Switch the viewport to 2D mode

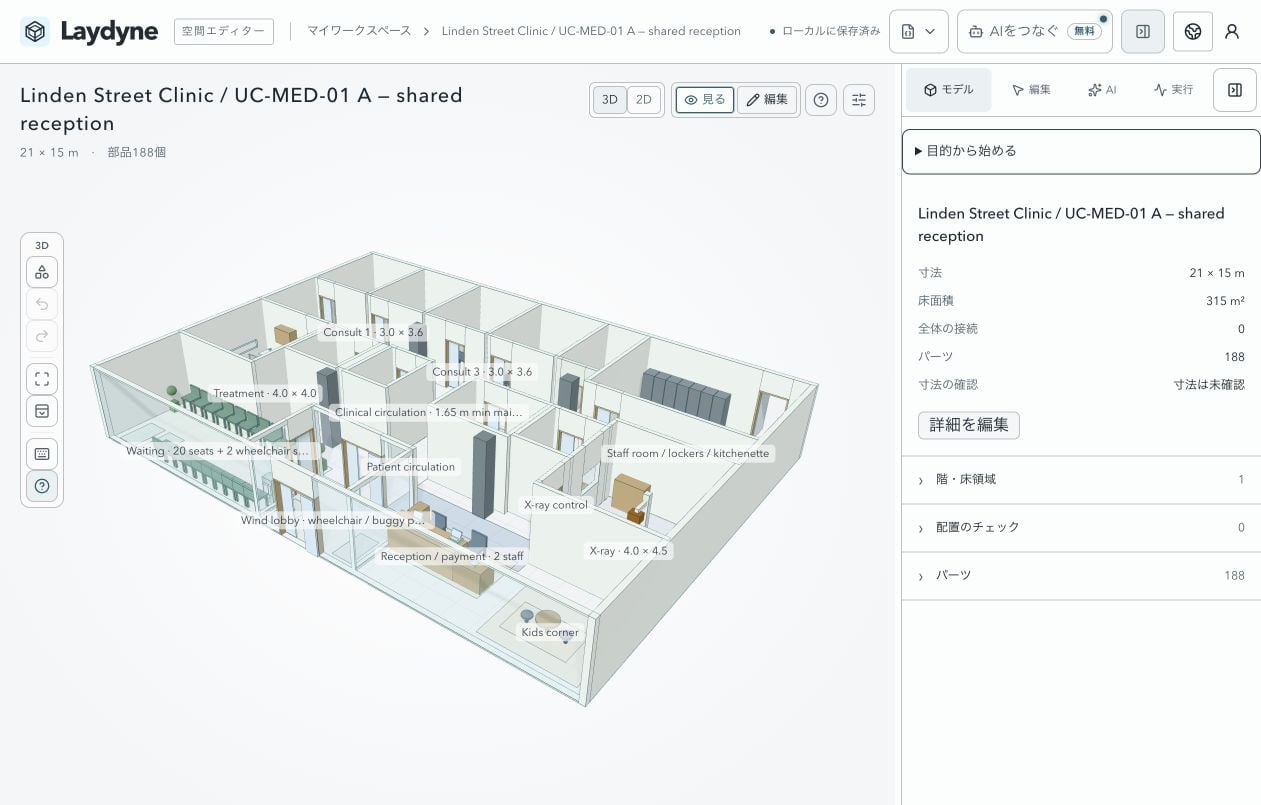tap(644, 100)
